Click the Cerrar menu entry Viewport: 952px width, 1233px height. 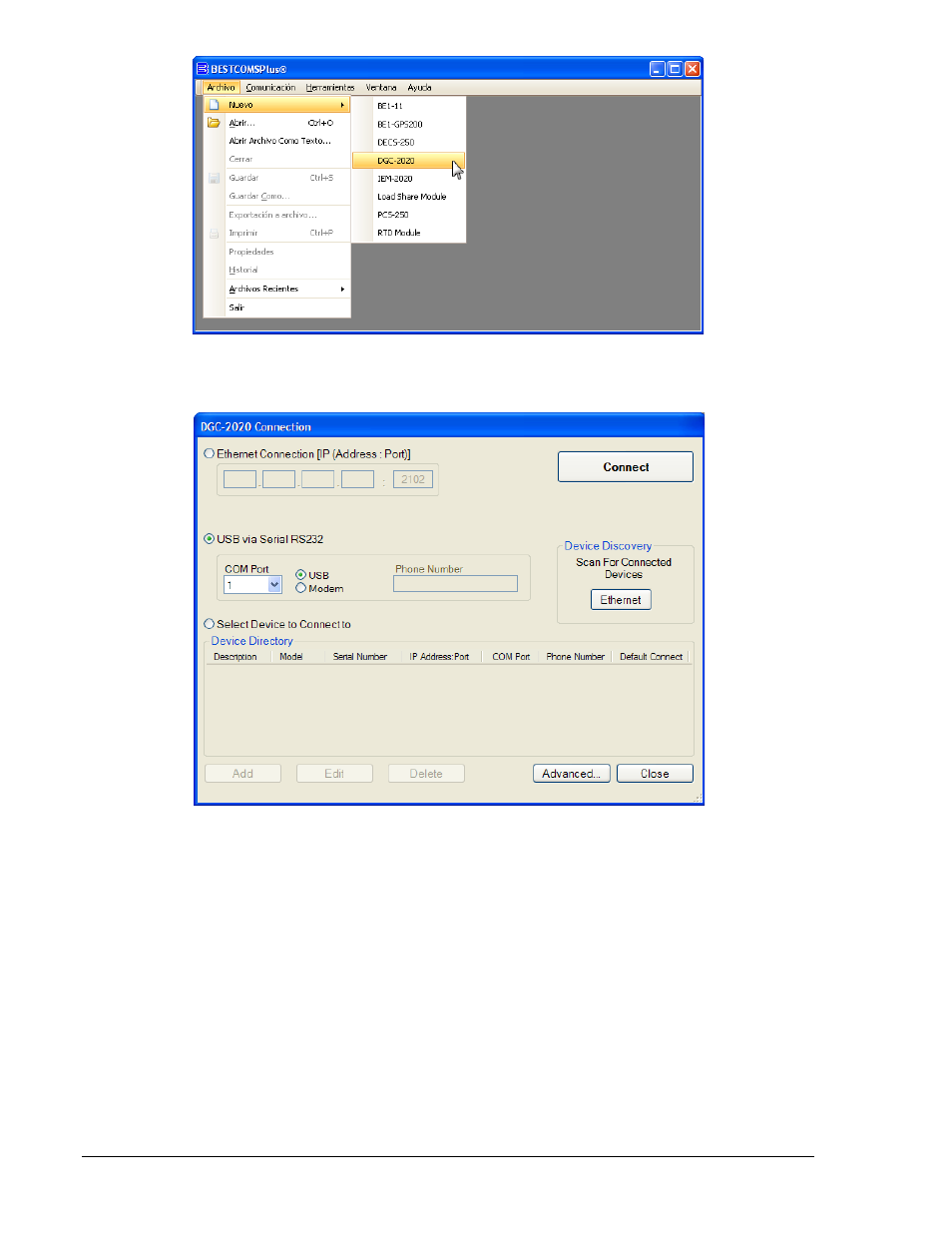pos(277,159)
